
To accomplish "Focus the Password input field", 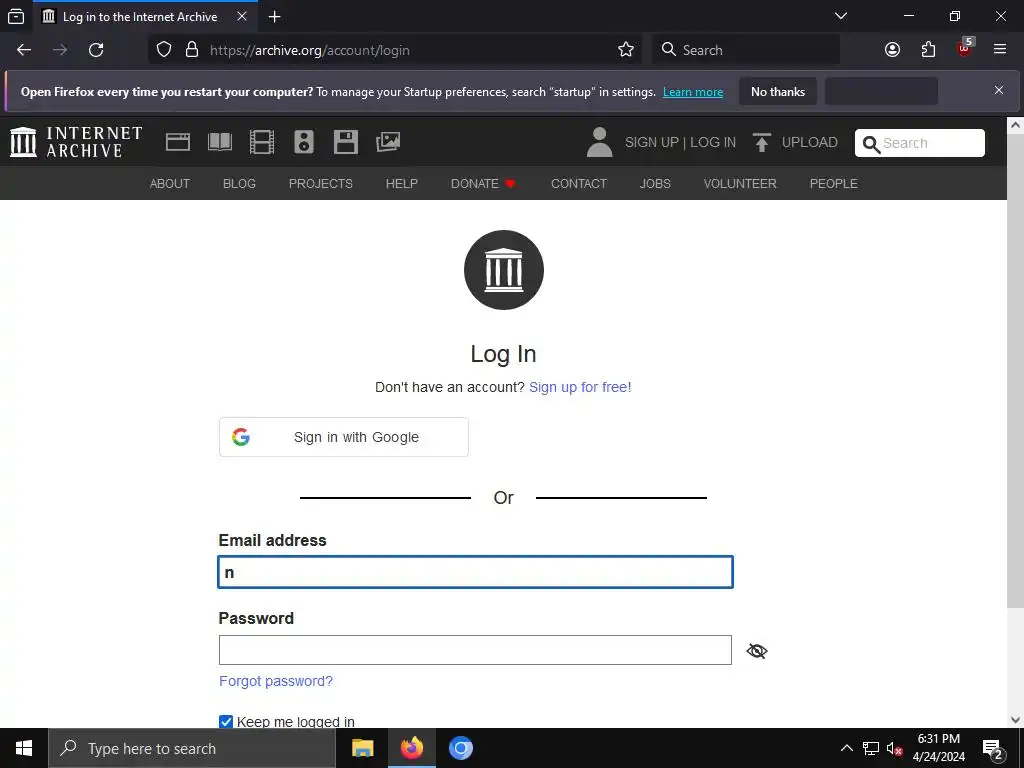I will tap(475, 650).
